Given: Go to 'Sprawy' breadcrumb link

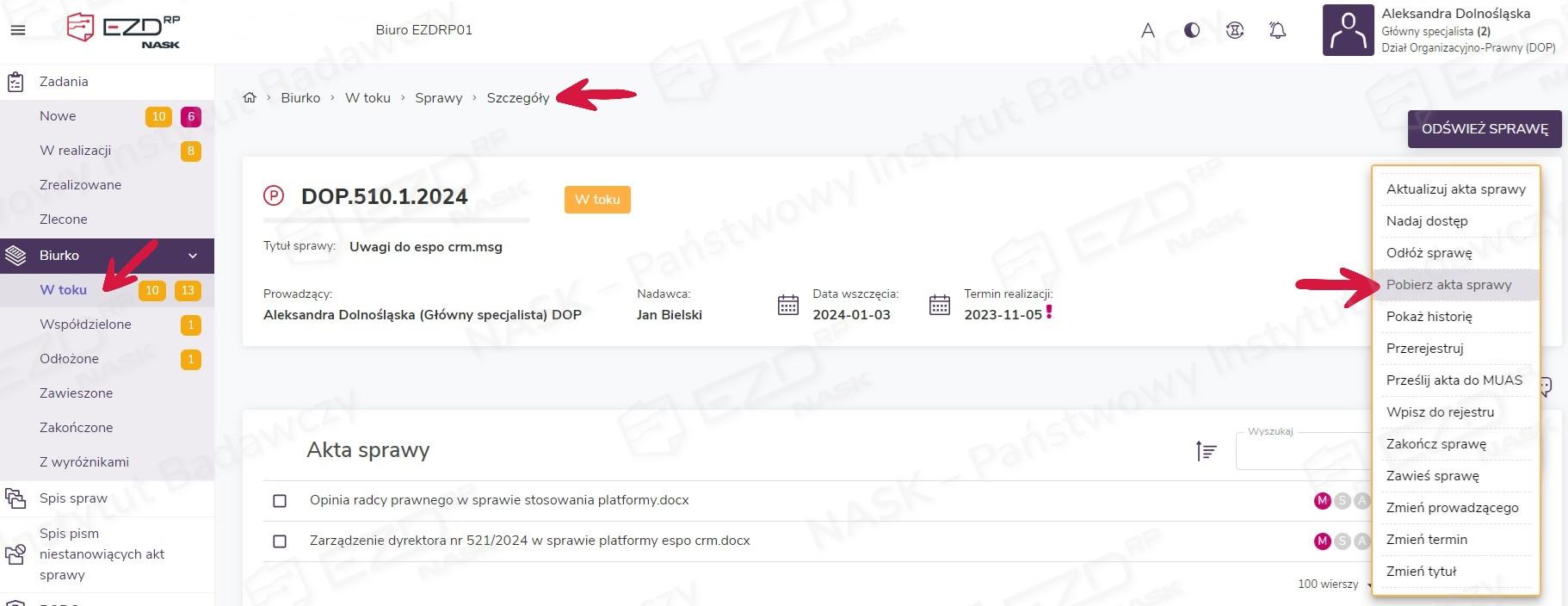Looking at the screenshot, I should click(438, 98).
